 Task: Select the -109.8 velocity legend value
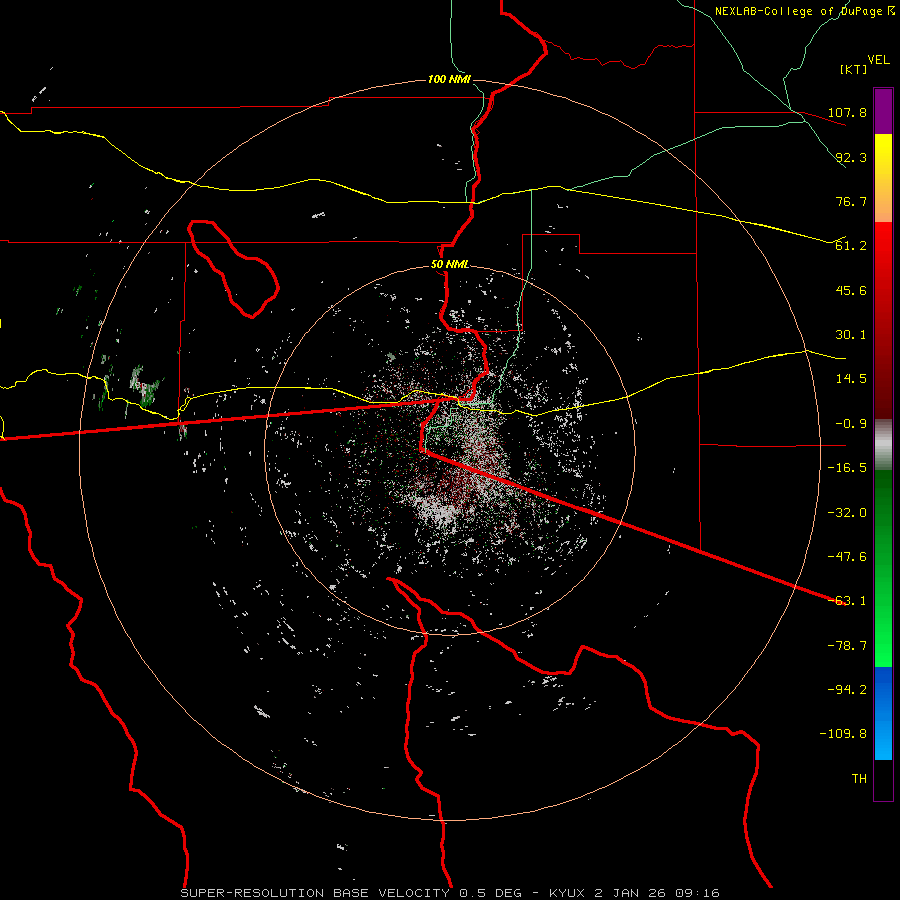pyautogui.click(x=843, y=734)
